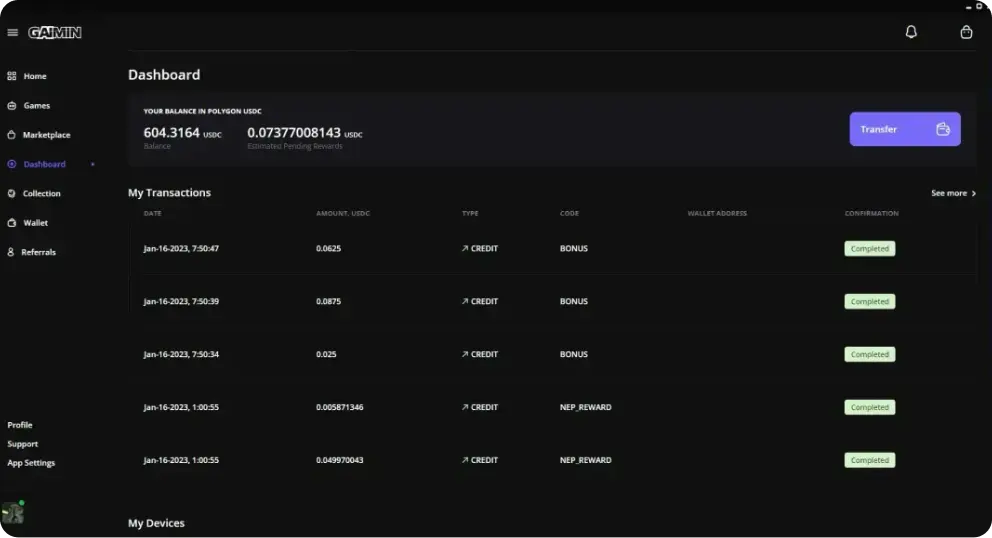
Task: Expand See more transactions
Action: 953,193
